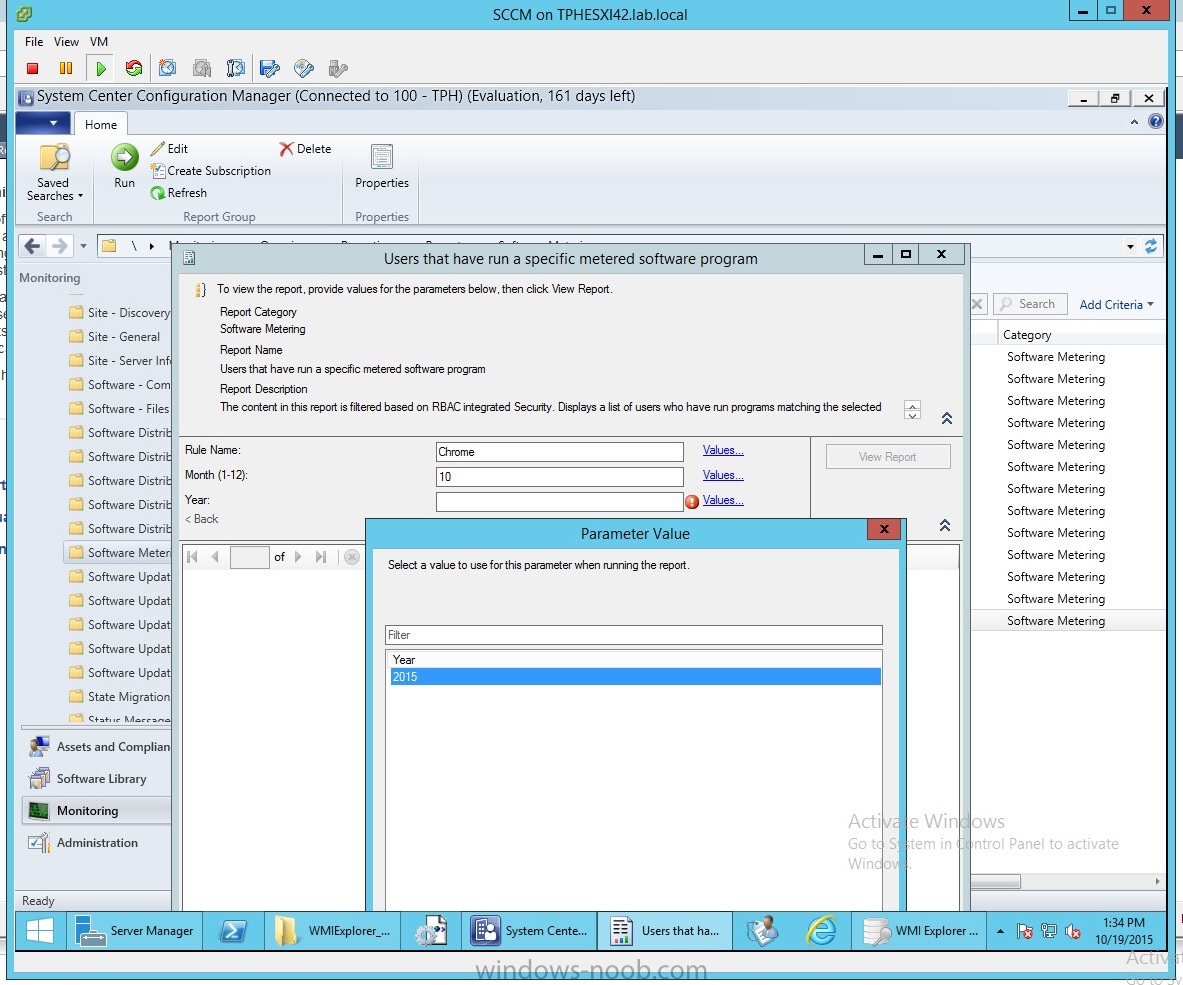Click the take snapshot icon in VM toolbar
This screenshot has width=1183, height=985.
tap(167, 69)
